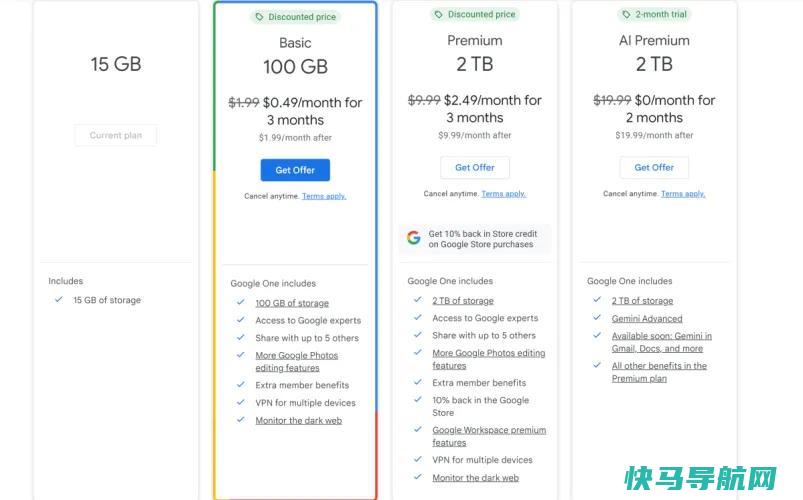Click checkmark next to Basic VPN for multiple devices
Screen dimensions: 803x500
(x=241, y=402)
